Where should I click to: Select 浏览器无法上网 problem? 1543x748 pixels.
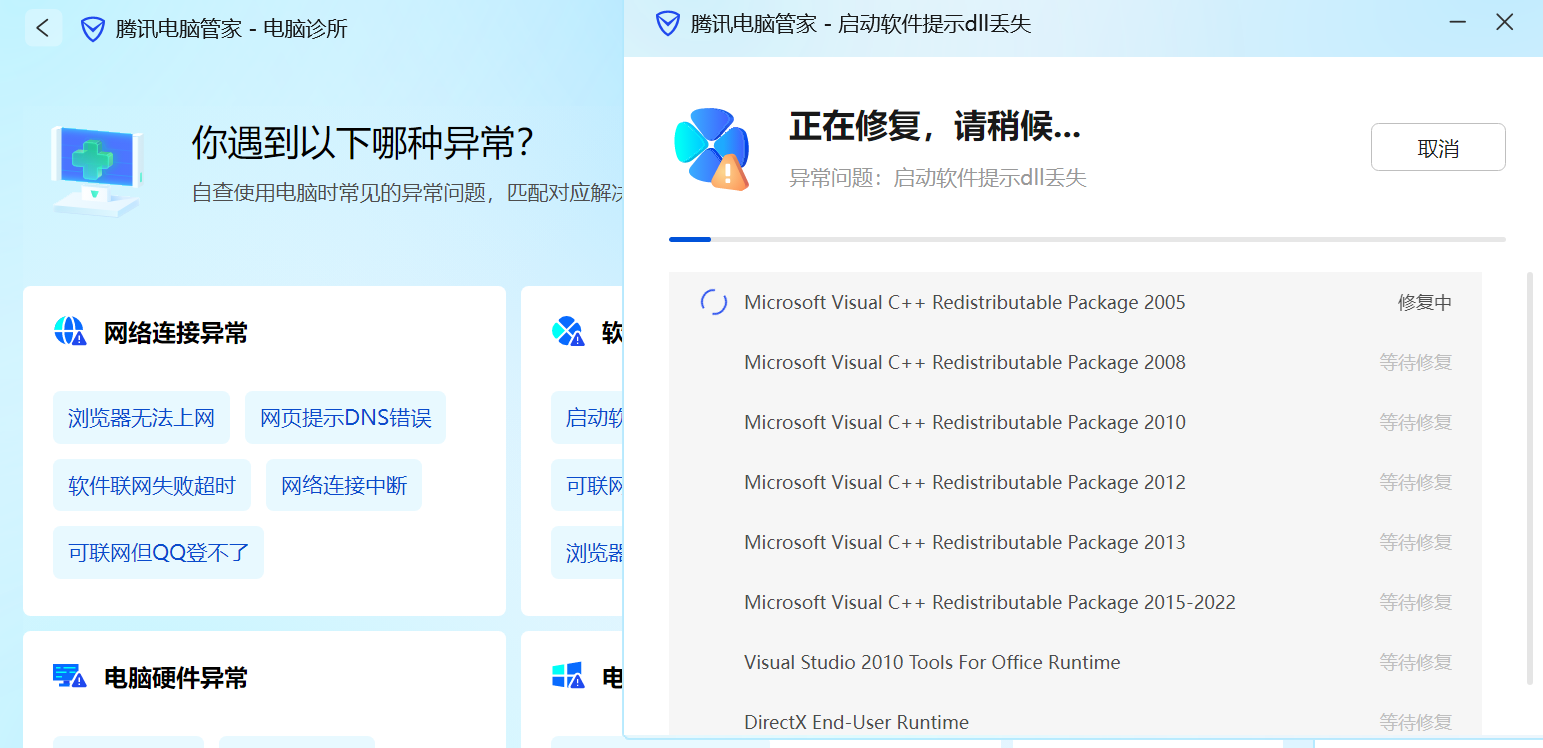tap(141, 417)
